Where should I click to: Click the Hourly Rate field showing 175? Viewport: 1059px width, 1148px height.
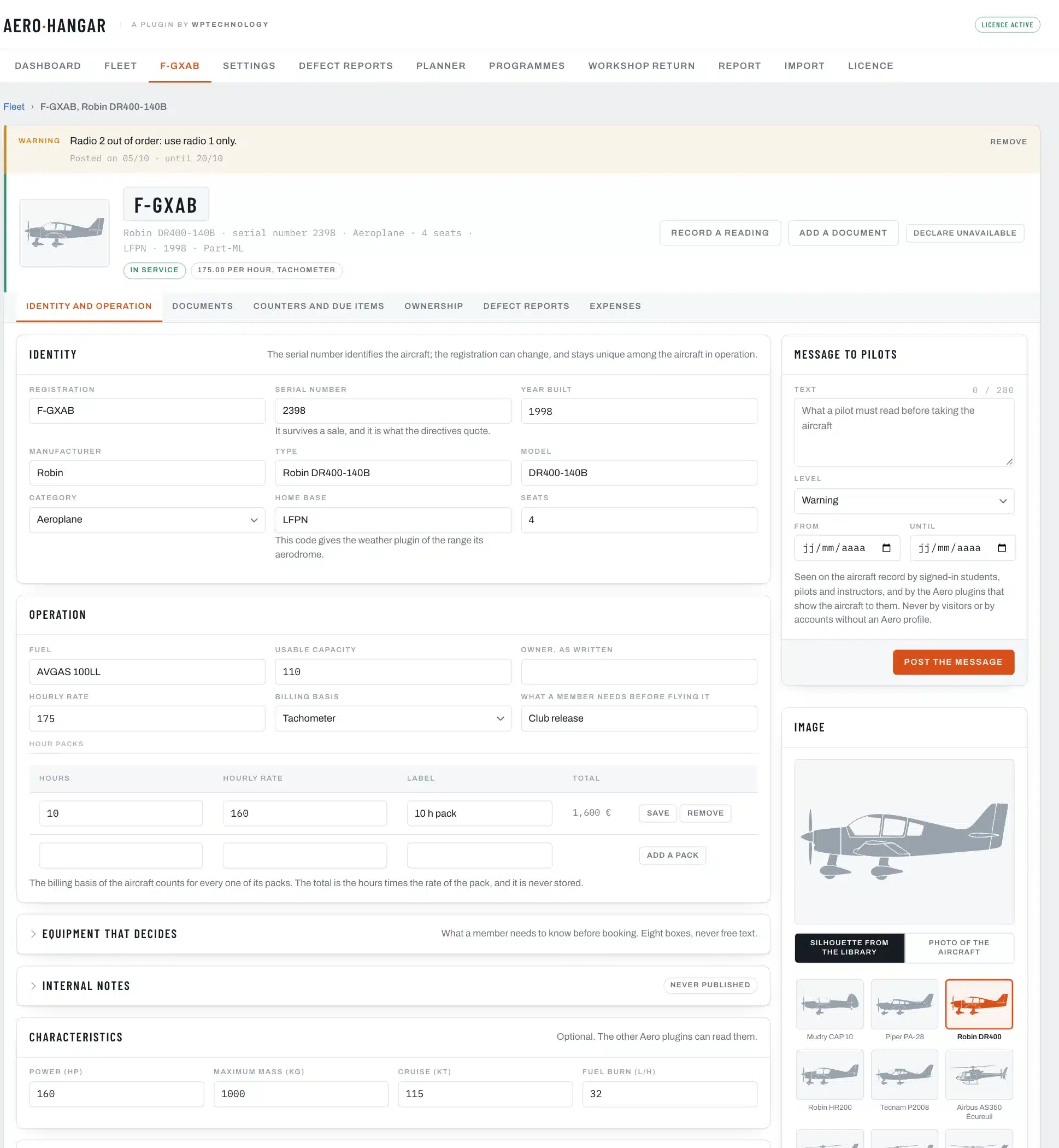[x=148, y=718]
